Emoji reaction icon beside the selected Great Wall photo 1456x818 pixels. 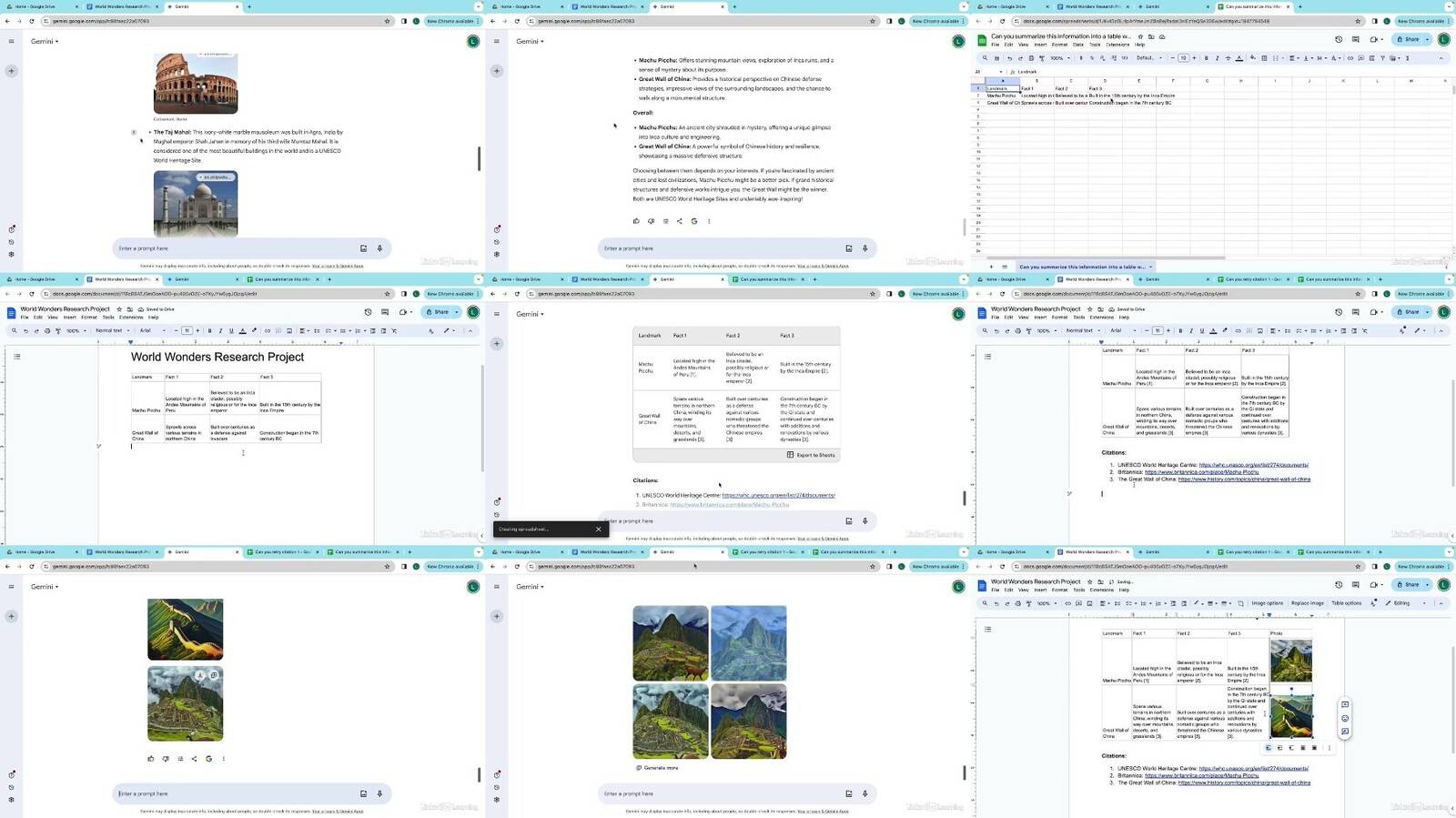(1345, 719)
